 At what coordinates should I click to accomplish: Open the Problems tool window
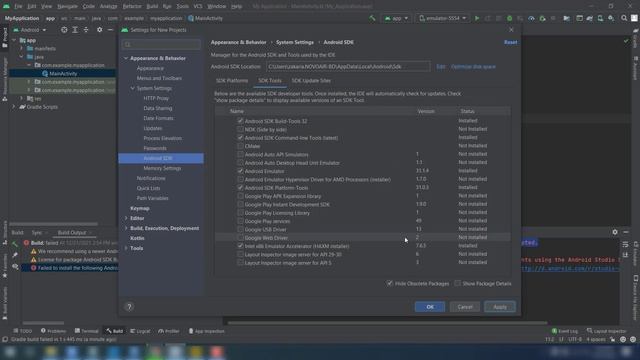(x=53, y=331)
